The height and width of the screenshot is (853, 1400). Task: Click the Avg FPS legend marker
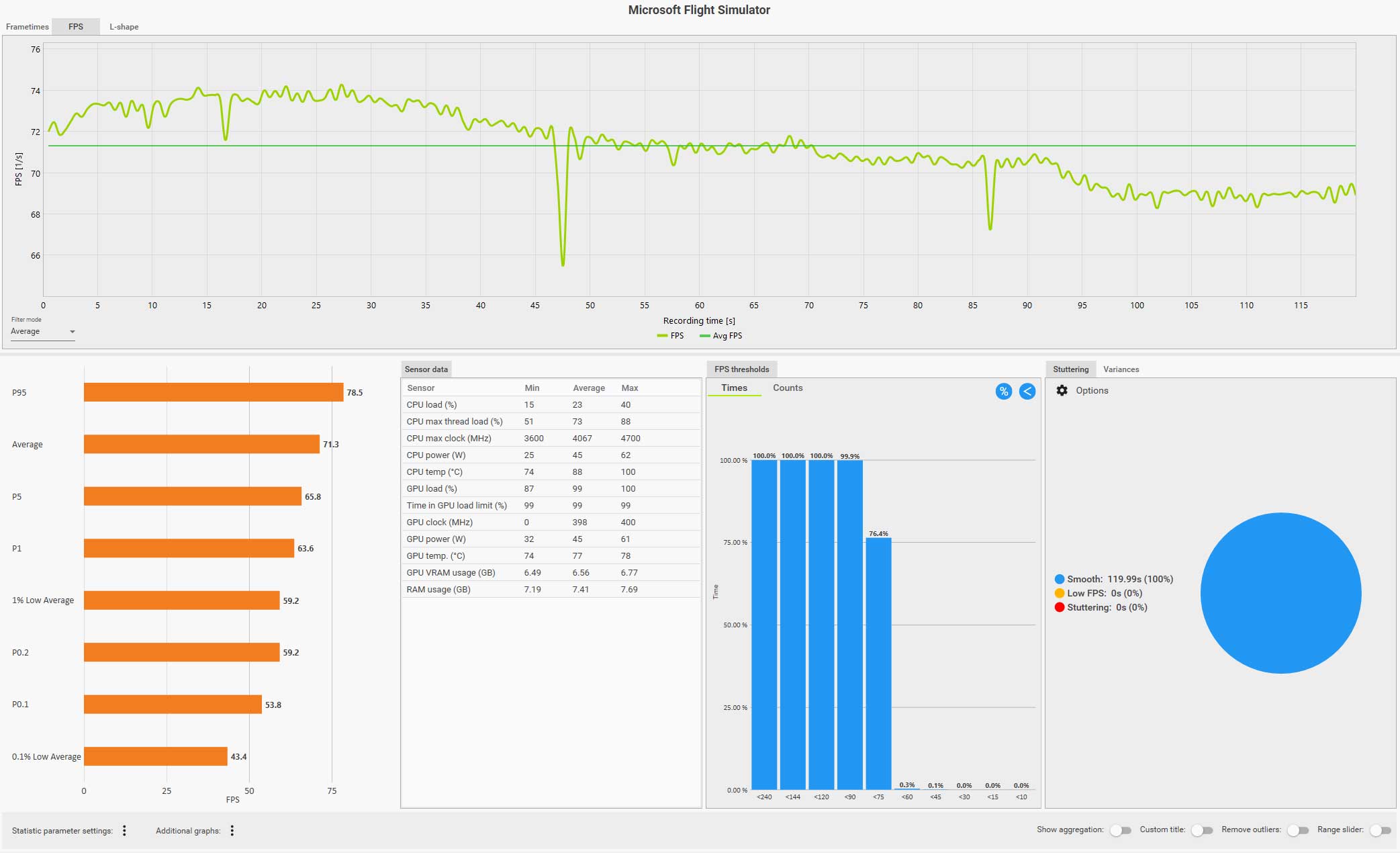704,336
